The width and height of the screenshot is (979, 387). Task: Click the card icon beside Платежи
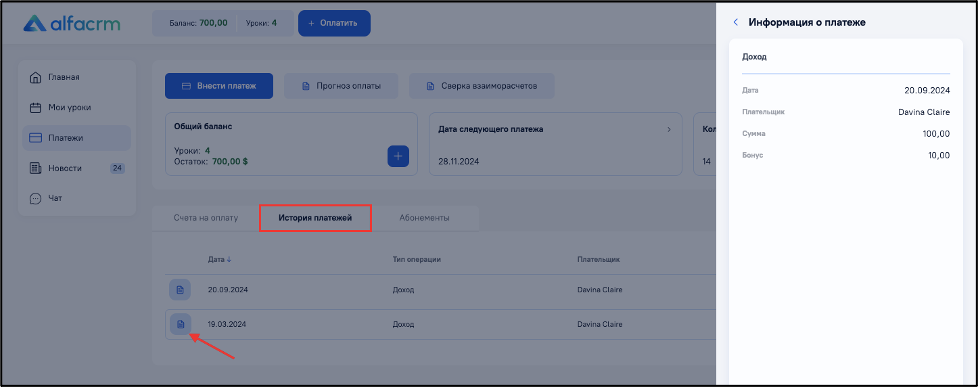(35, 138)
